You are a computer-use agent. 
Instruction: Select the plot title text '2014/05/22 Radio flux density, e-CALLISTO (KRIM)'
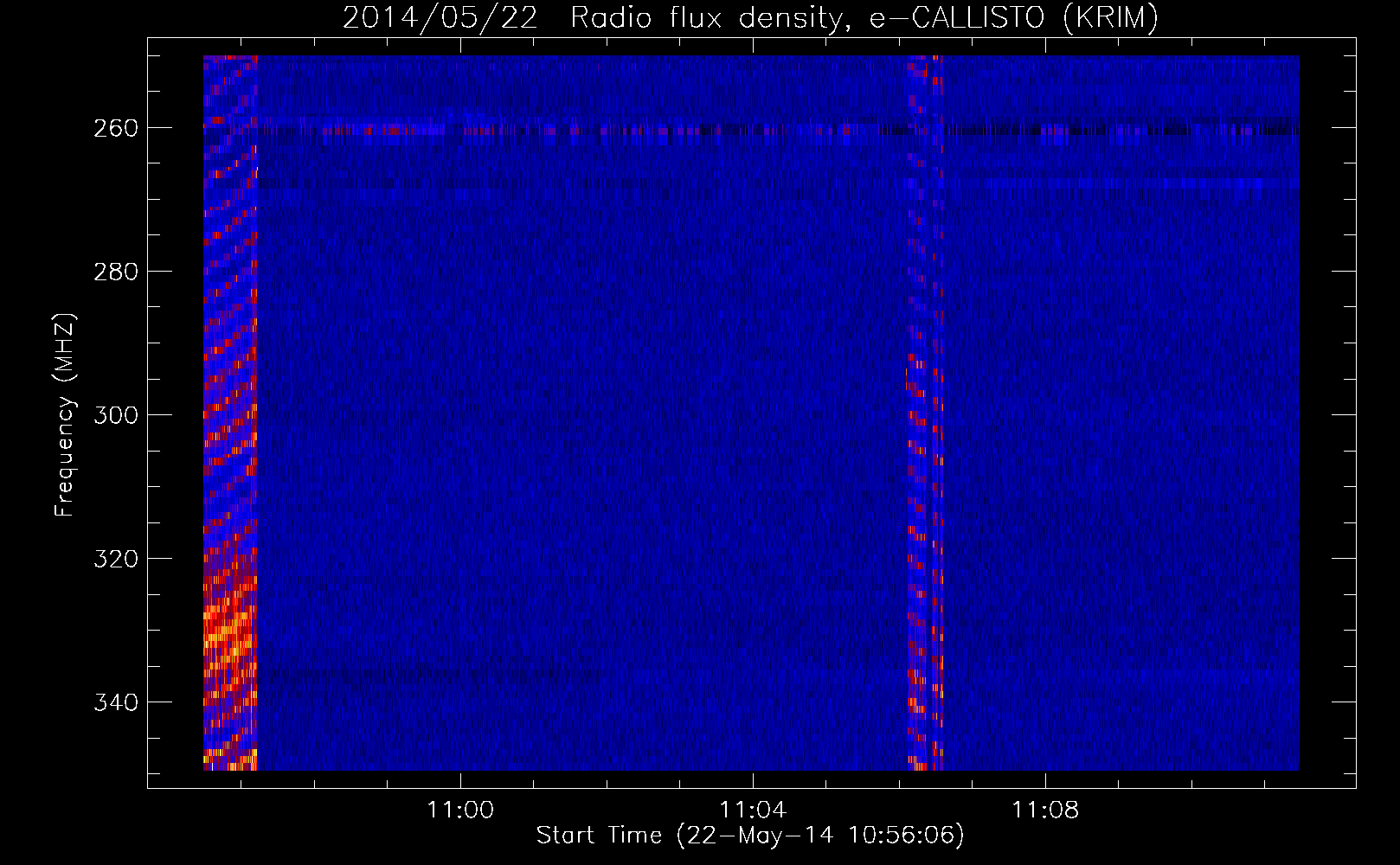point(750,17)
